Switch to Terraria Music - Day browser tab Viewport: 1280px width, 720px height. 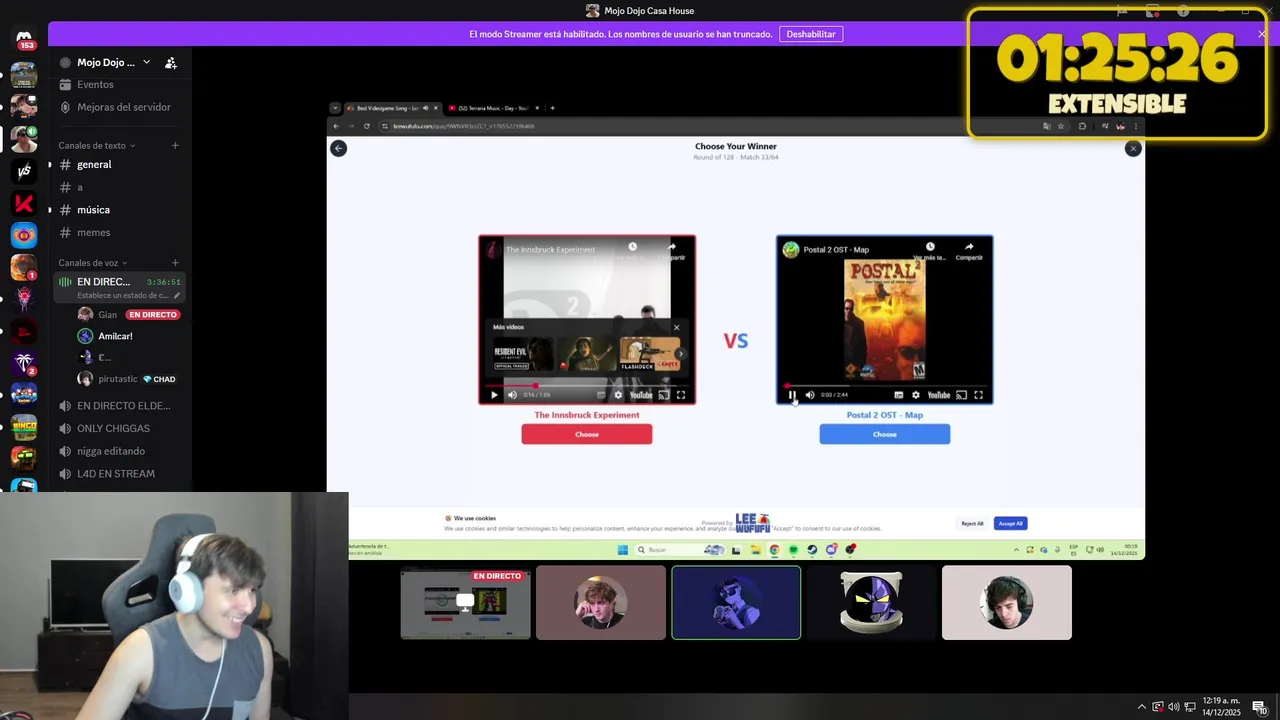(x=493, y=108)
